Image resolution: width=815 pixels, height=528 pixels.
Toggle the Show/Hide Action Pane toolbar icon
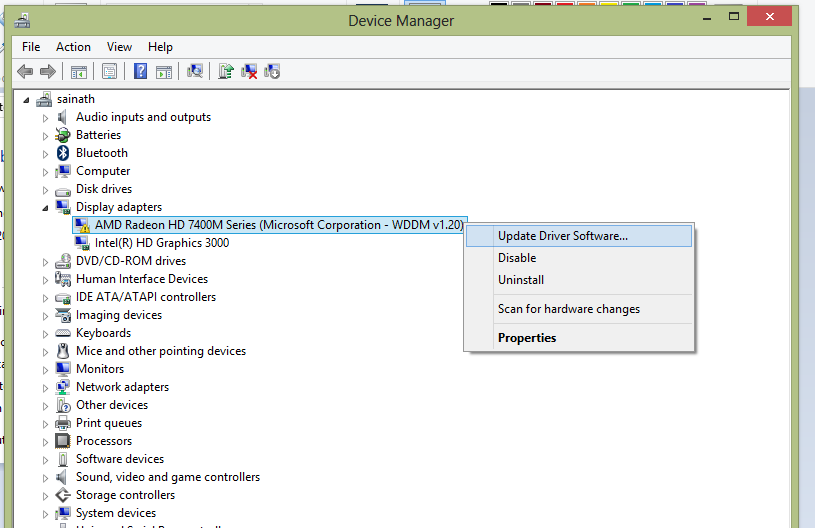164,72
